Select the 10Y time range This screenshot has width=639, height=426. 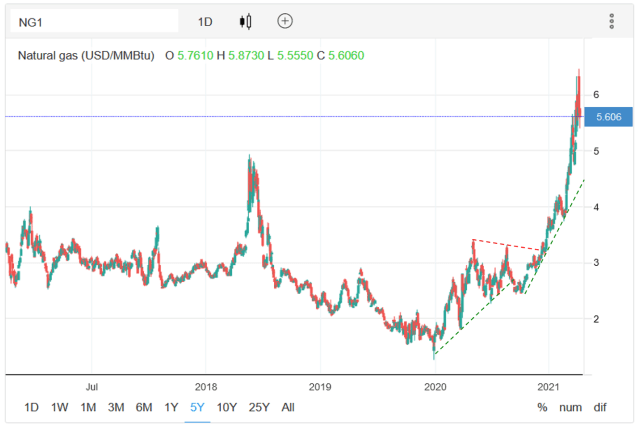(227, 407)
